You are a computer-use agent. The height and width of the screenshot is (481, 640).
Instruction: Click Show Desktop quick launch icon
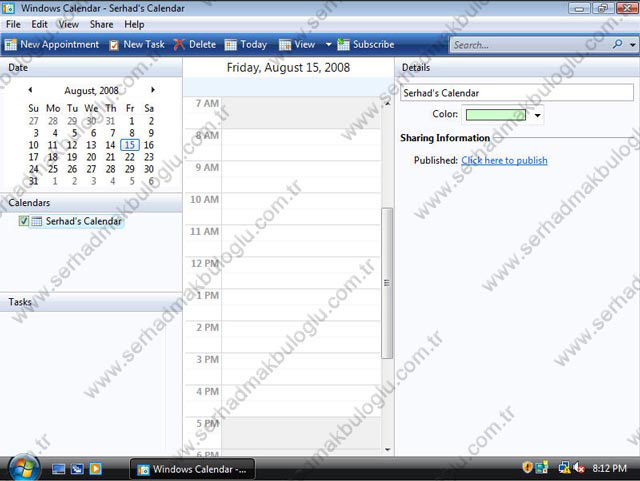[x=58, y=469]
